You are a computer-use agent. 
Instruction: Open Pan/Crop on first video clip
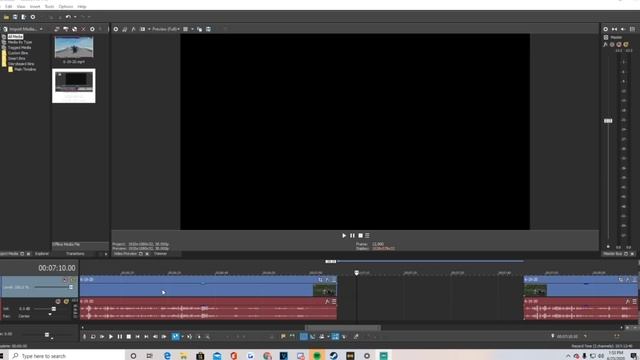(x=320, y=280)
